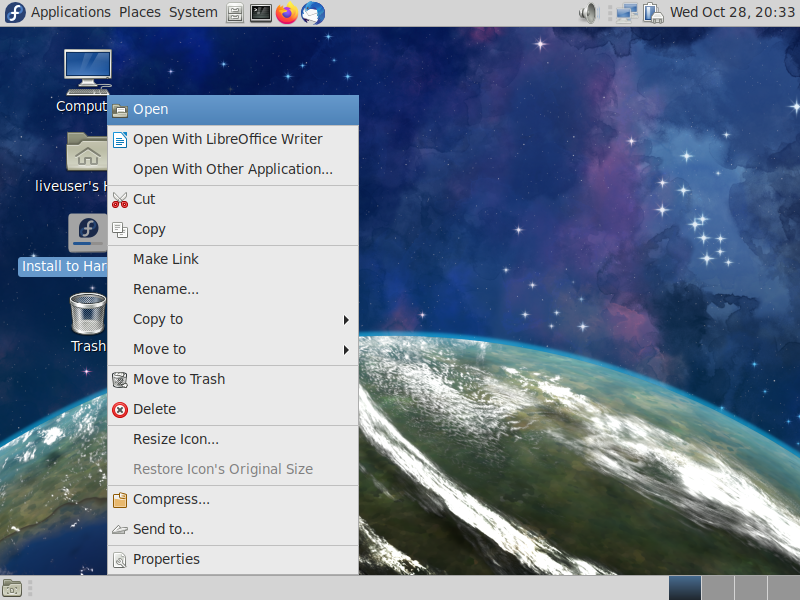
Task: Open the Applications menu
Action: coord(70,12)
